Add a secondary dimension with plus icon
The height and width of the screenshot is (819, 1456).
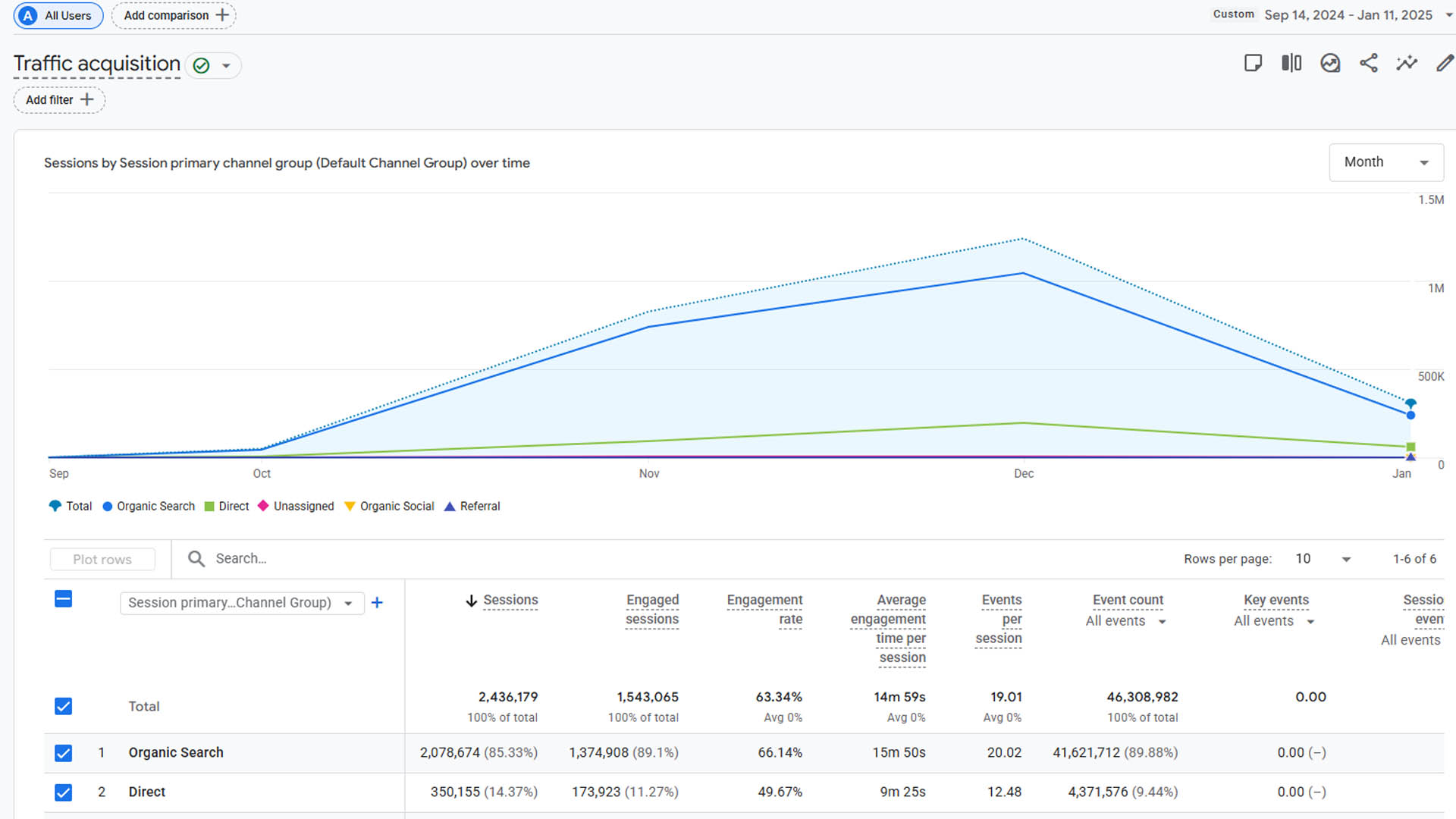(x=377, y=603)
